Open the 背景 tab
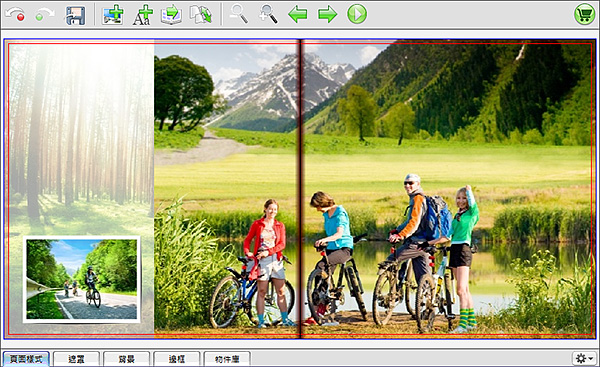600x367 pixels. (127, 359)
